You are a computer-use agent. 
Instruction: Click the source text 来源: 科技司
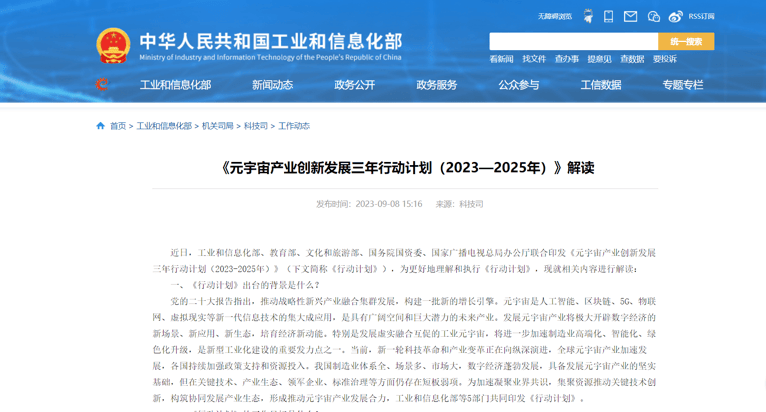(x=459, y=204)
